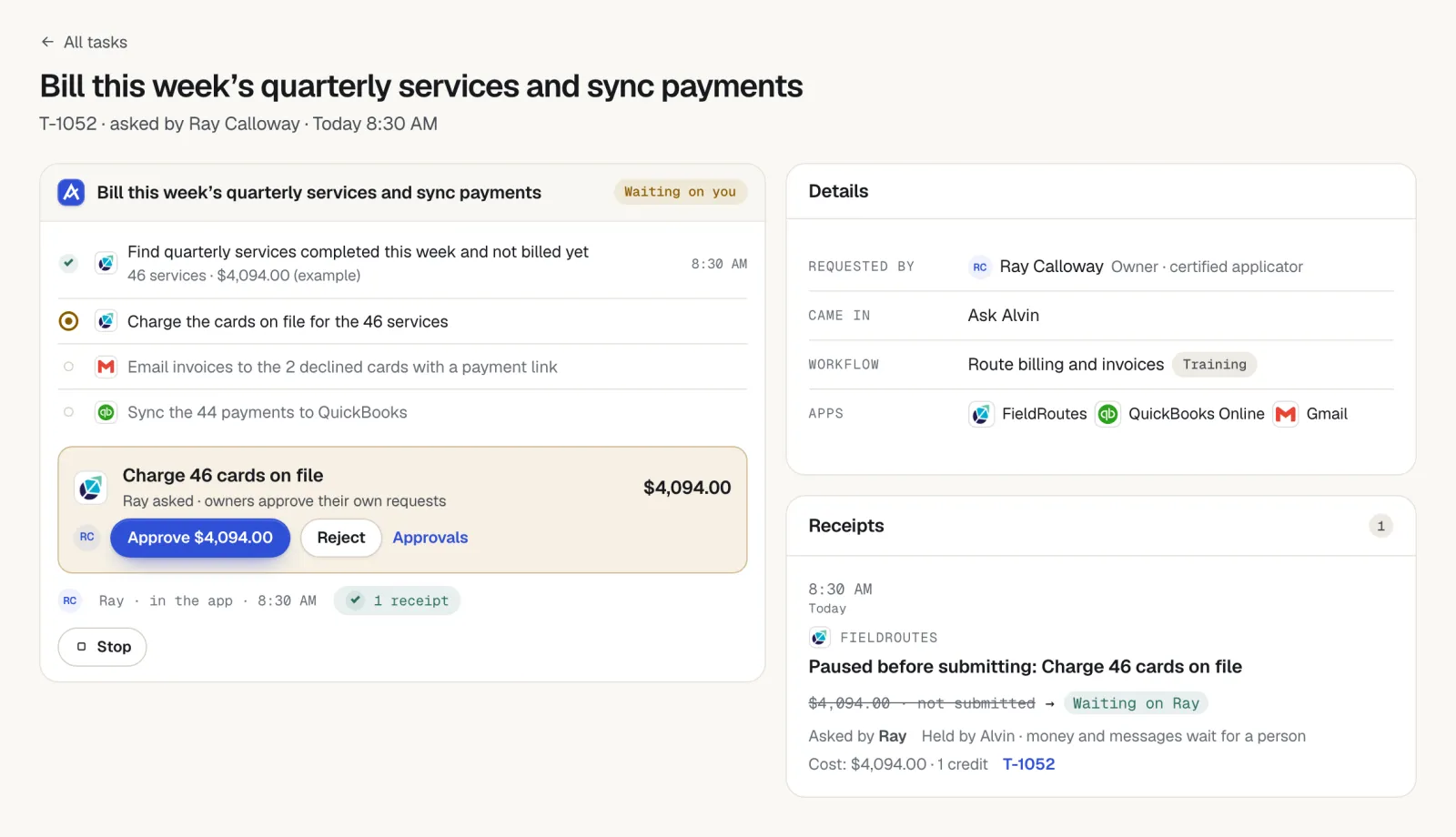This screenshot has height=837, width=1456.
Task: Select the pending circle for Sync payments step
Action: (x=68, y=412)
